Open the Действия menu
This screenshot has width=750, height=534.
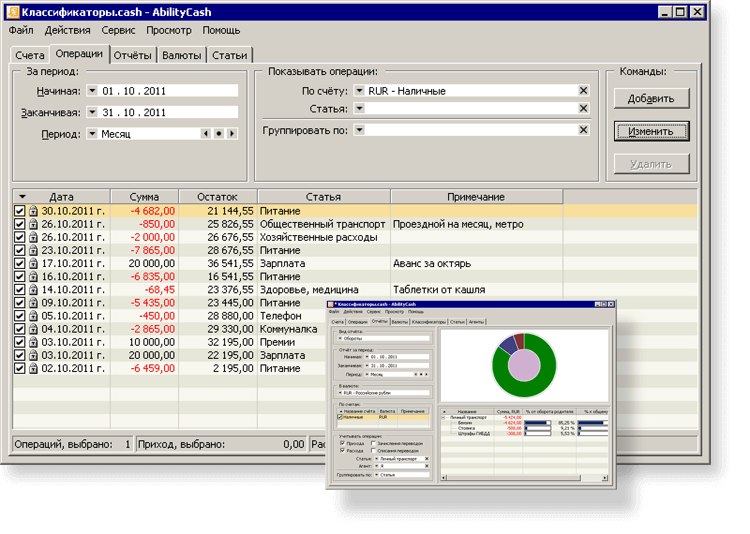[67, 30]
